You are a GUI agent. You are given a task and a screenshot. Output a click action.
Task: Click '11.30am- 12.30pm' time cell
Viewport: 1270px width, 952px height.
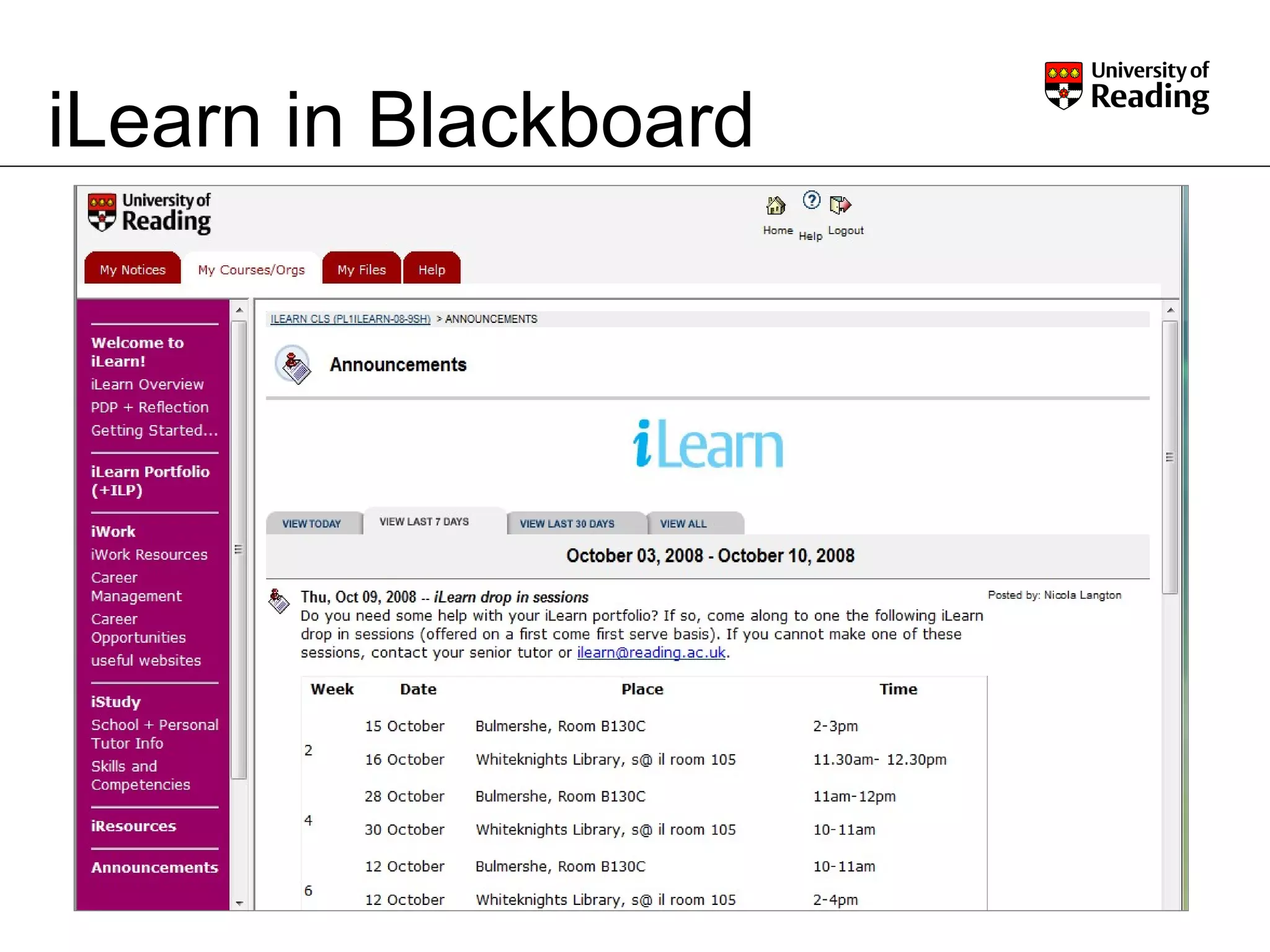880,760
